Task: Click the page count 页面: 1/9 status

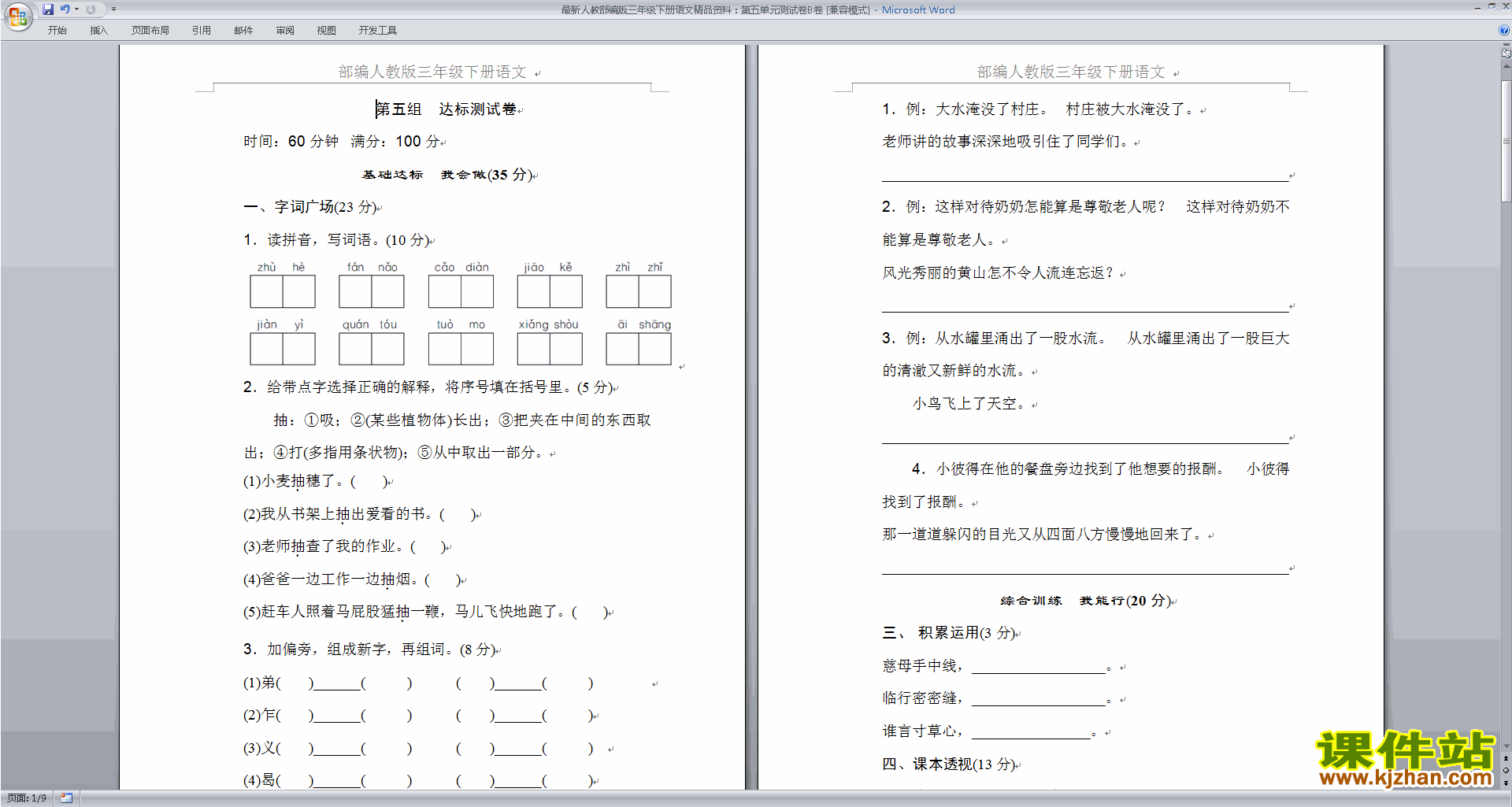Action: [26, 798]
